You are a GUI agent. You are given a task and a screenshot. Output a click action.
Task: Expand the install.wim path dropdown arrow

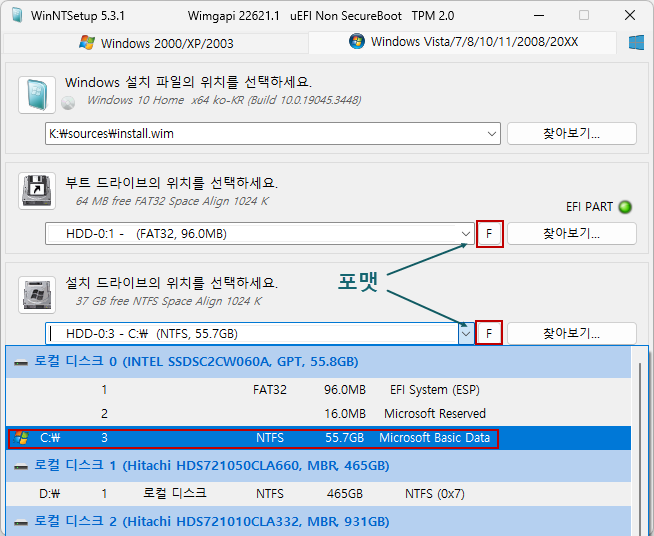[492, 134]
